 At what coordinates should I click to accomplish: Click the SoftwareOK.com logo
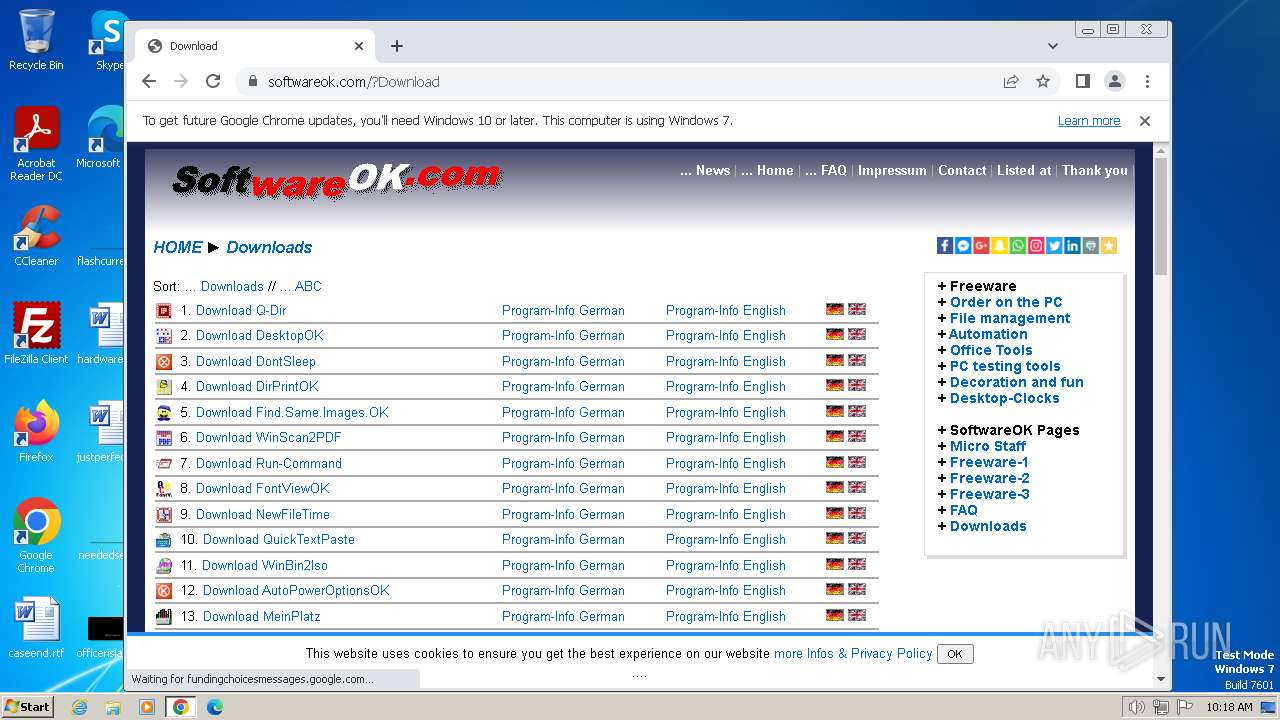point(337,180)
